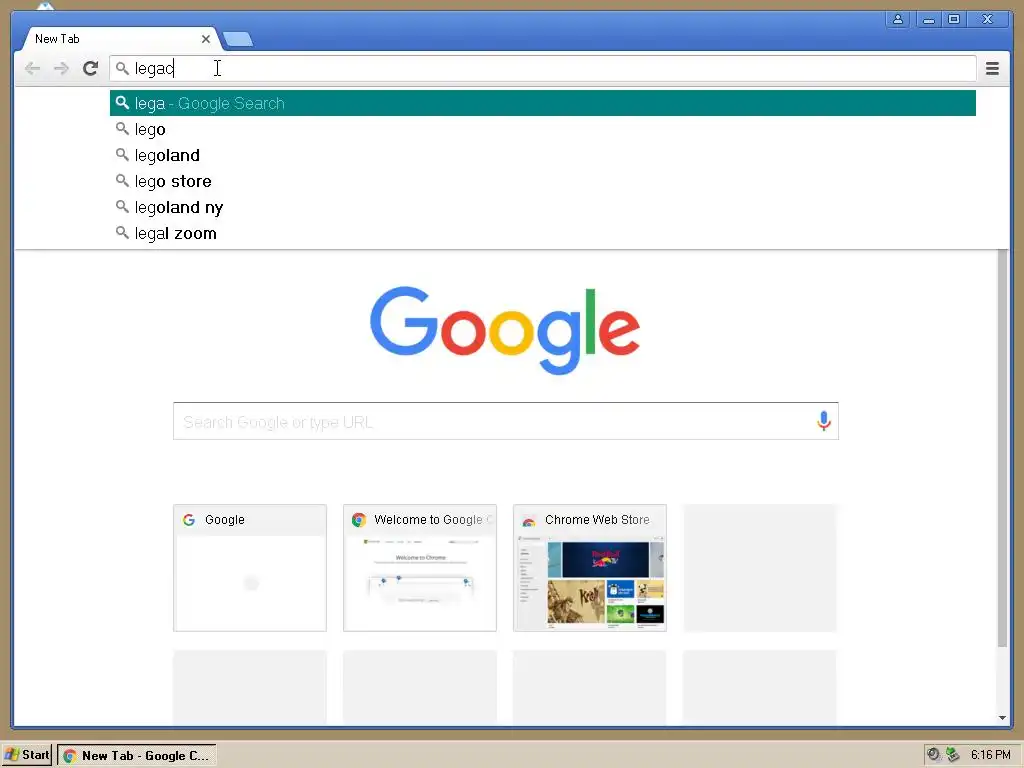Open the Chrome hamburger menu

coord(992,68)
